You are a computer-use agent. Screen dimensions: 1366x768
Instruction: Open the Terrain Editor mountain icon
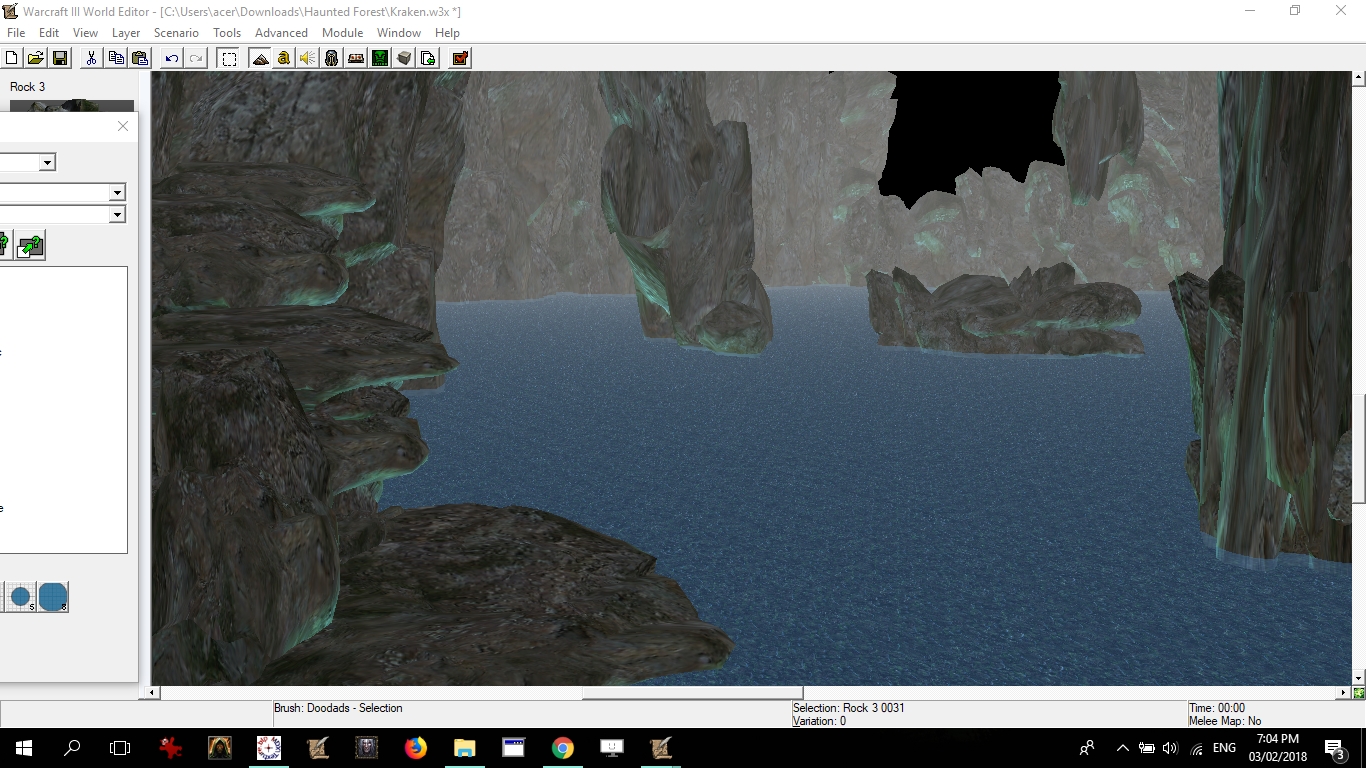click(x=260, y=58)
